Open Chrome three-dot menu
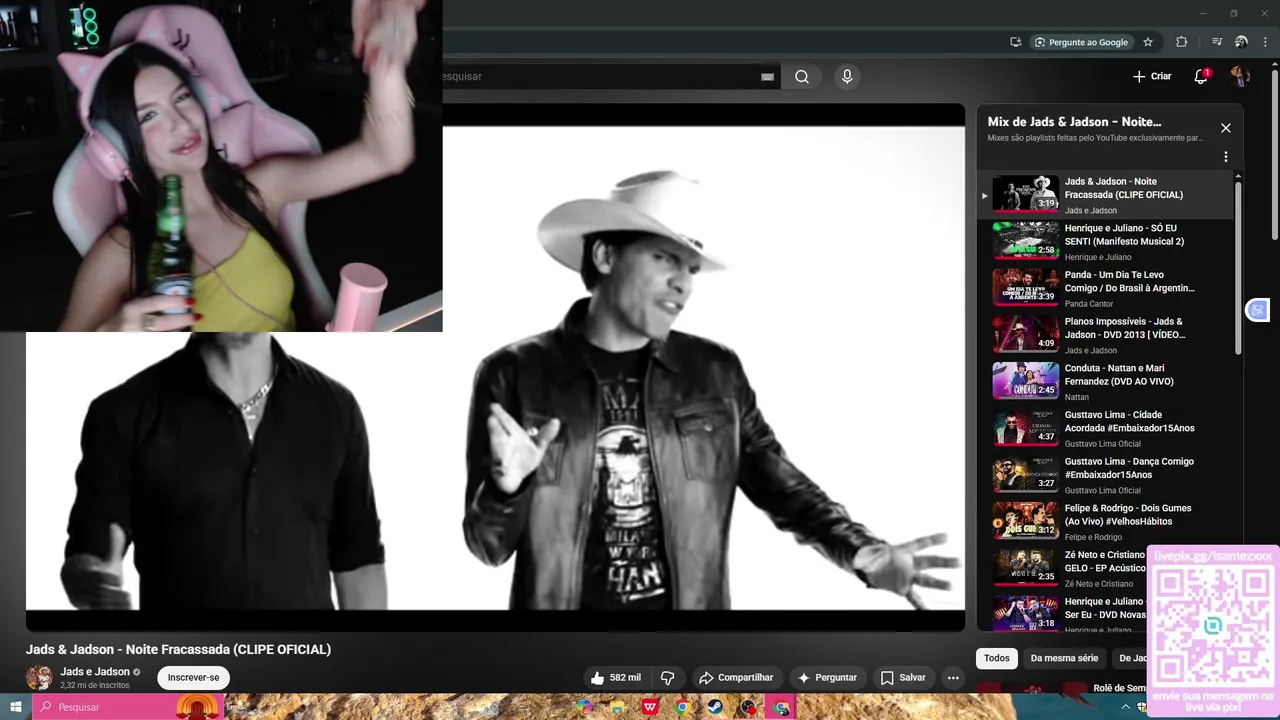 point(1265,42)
